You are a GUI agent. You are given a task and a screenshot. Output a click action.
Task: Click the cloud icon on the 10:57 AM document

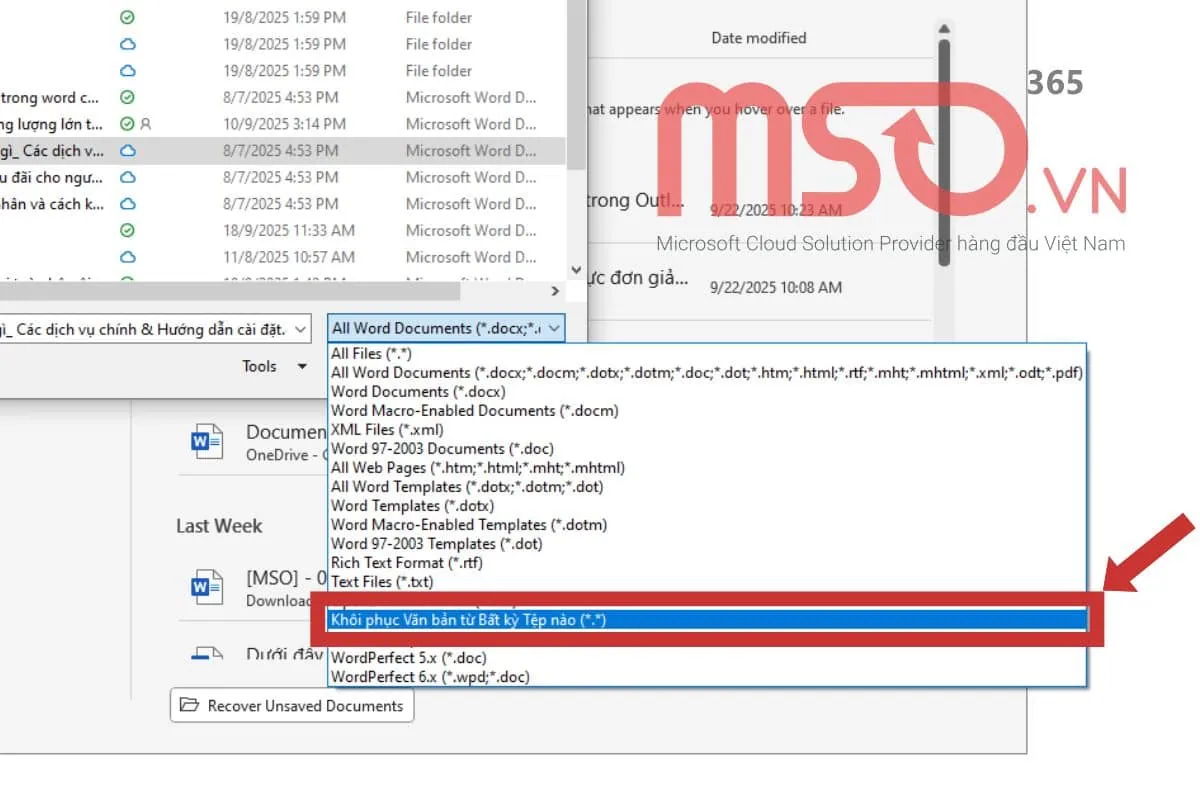(128, 257)
